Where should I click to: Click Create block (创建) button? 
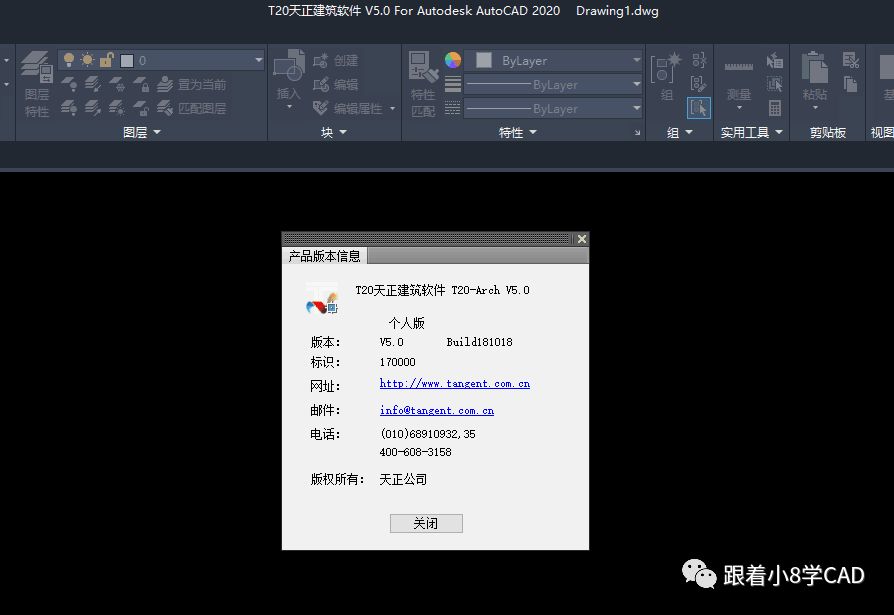335,60
